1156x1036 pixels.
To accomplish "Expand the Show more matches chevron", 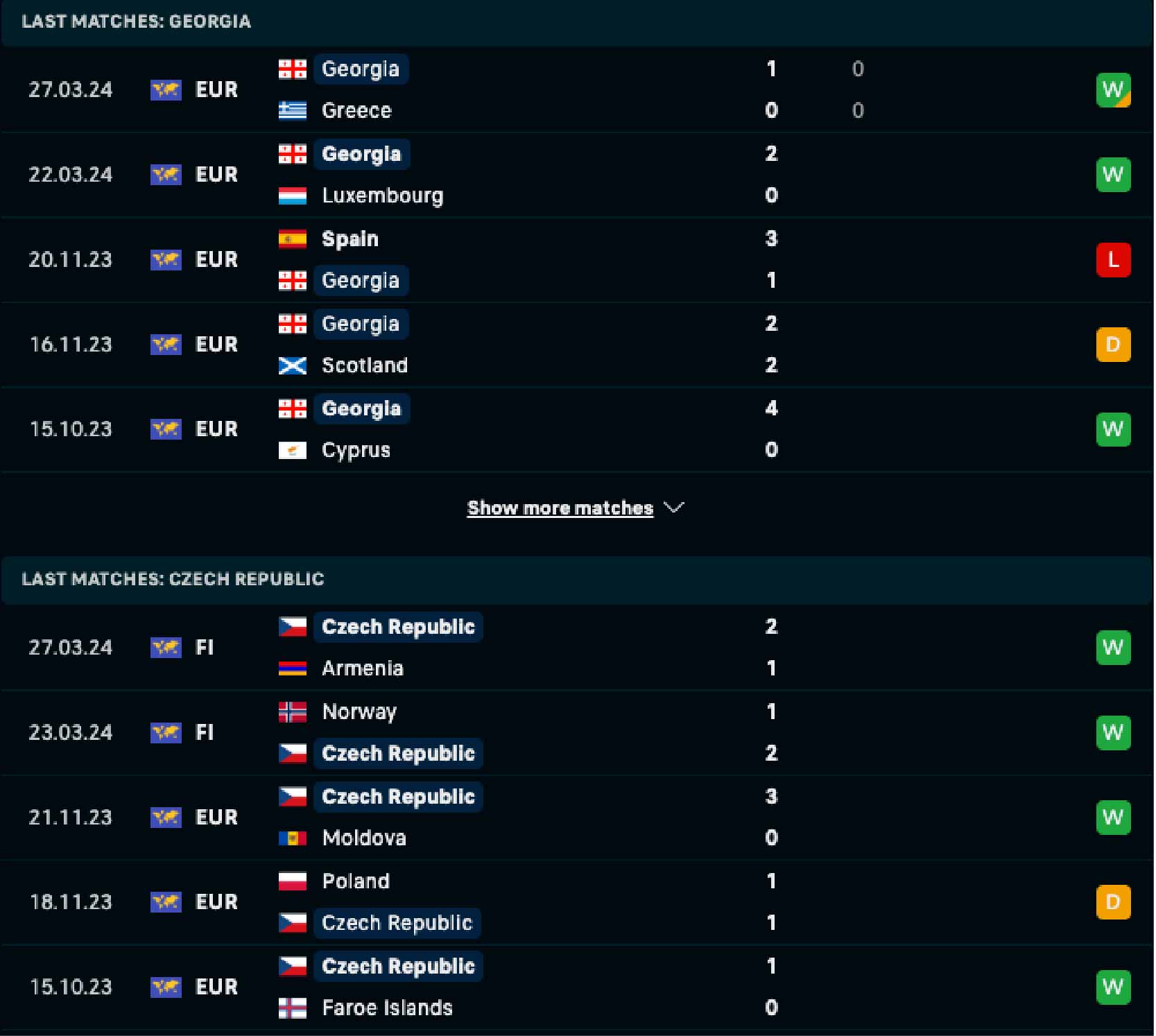I will (x=674, y=508).
